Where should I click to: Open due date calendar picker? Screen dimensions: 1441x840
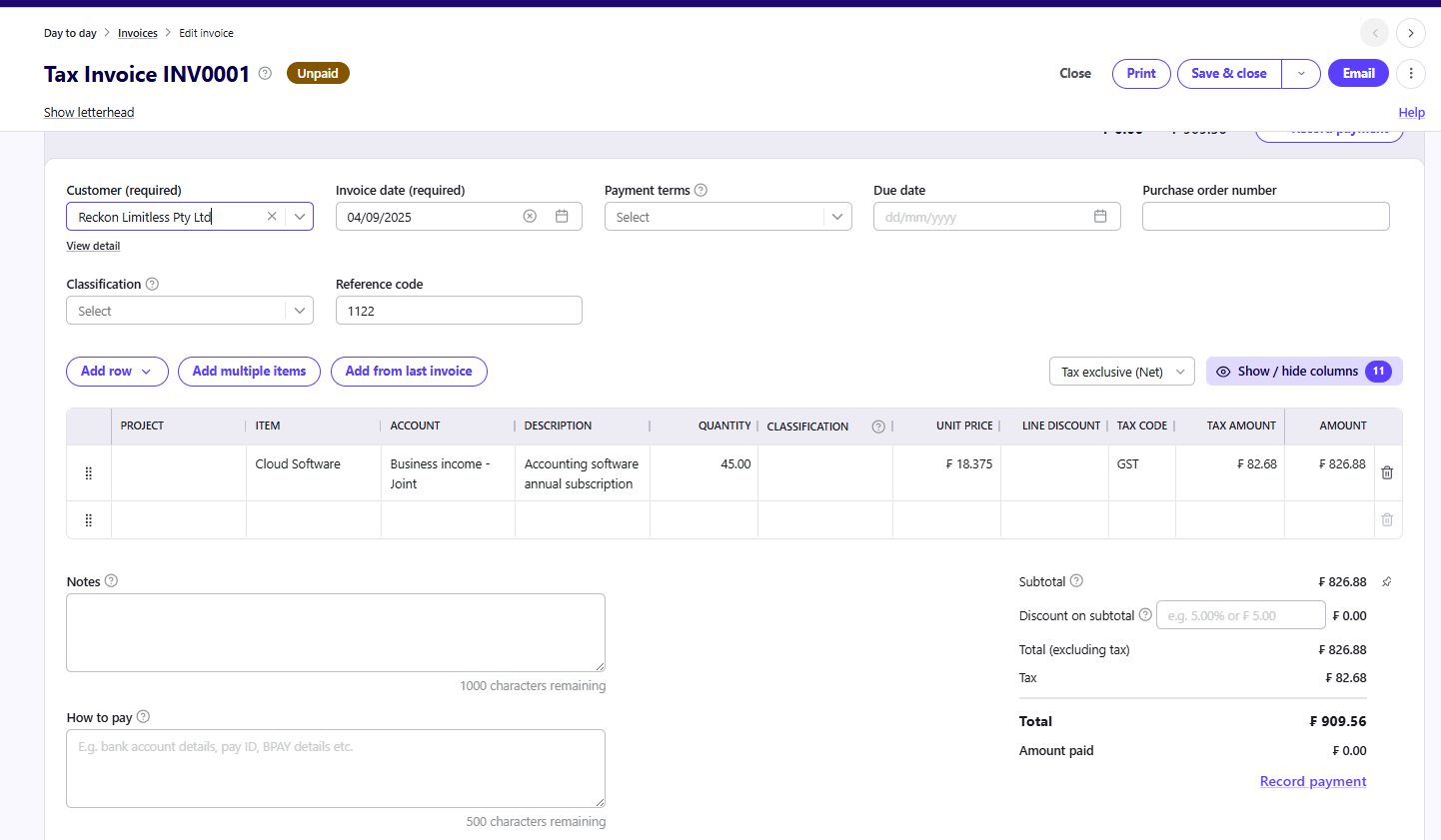[x=1100, y=217]
